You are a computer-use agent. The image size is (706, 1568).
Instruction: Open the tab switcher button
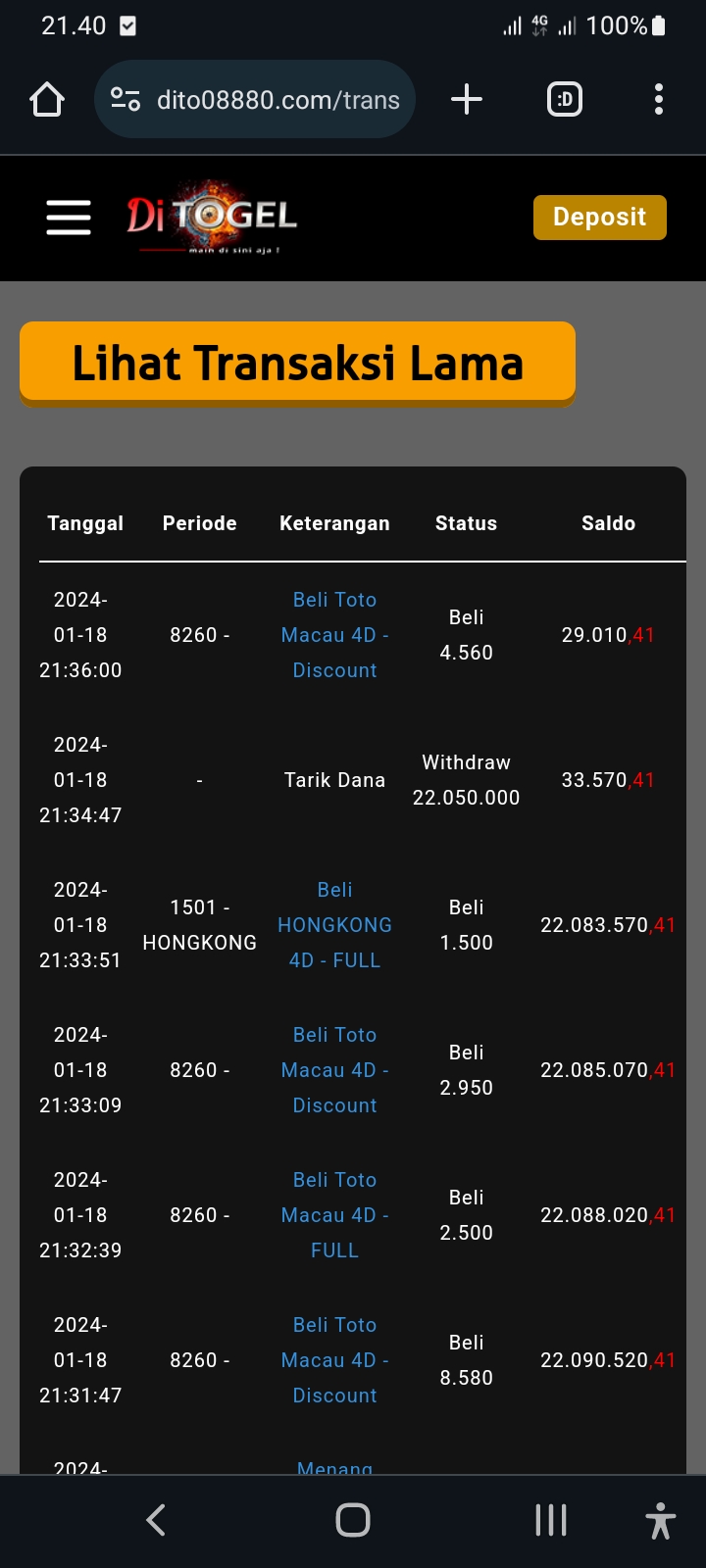click(564, 100)
